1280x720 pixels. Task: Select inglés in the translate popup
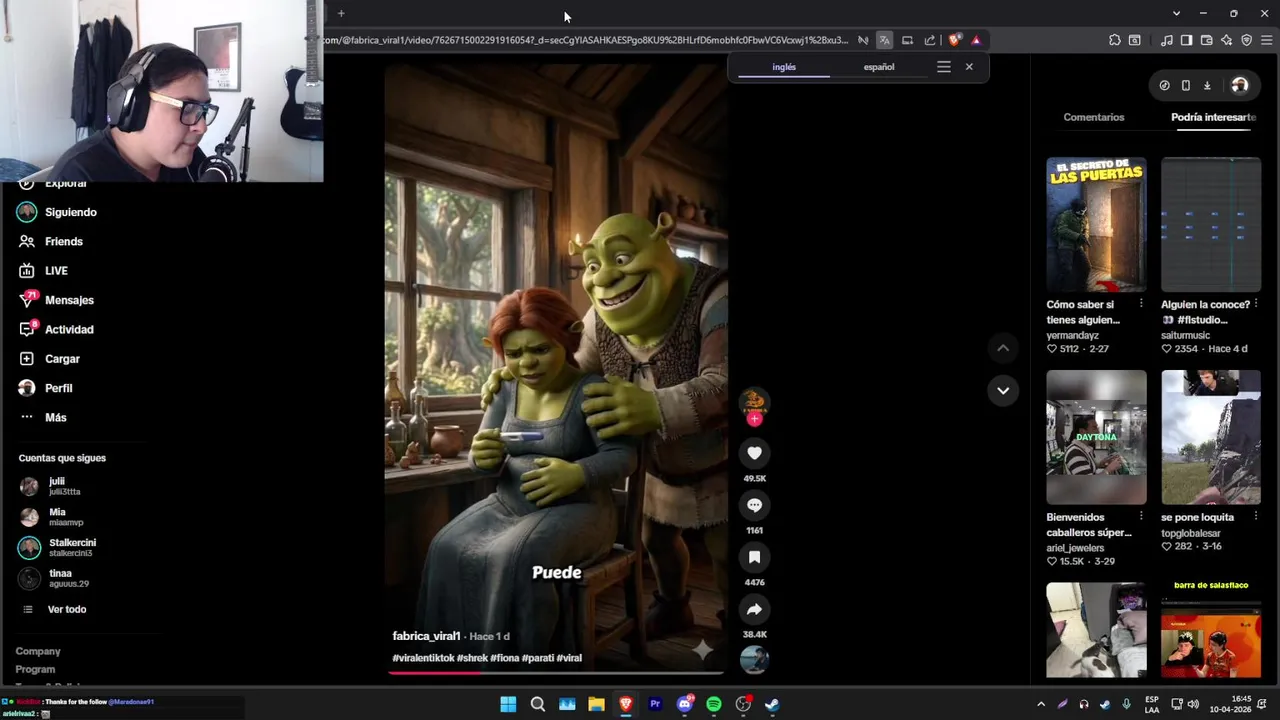click(x=784, y=67)
